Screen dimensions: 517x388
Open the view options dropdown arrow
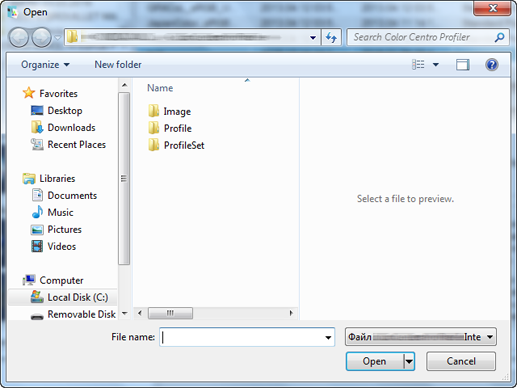[436, 64]
